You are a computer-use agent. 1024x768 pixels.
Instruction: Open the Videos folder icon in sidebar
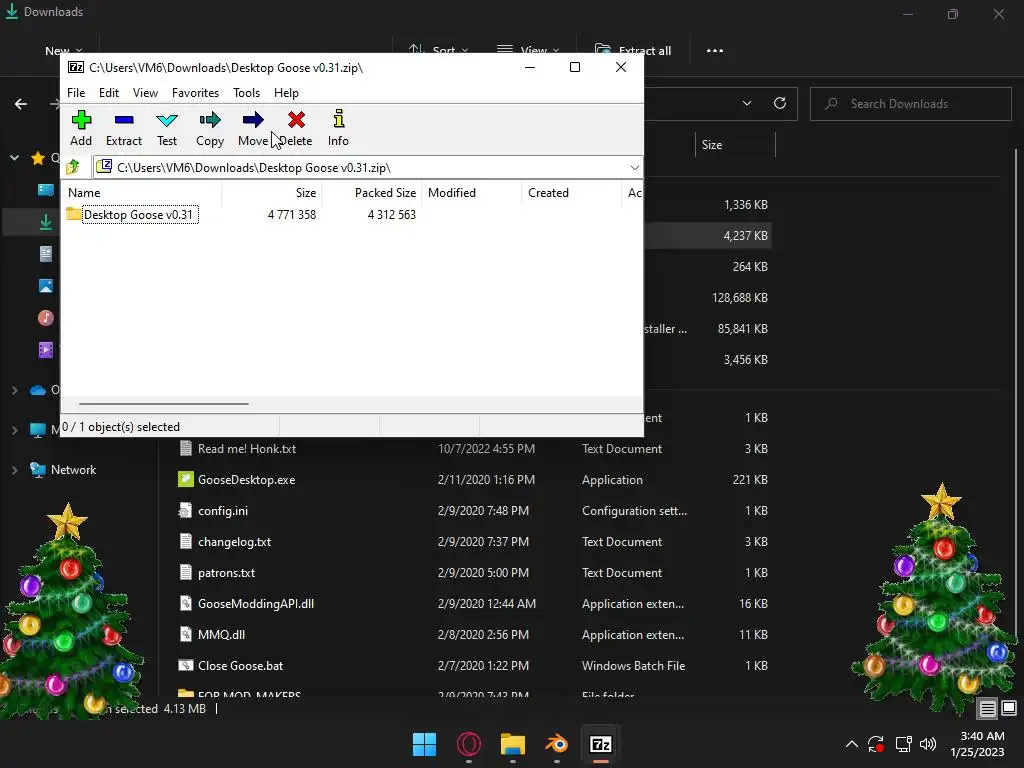[46, 350]
